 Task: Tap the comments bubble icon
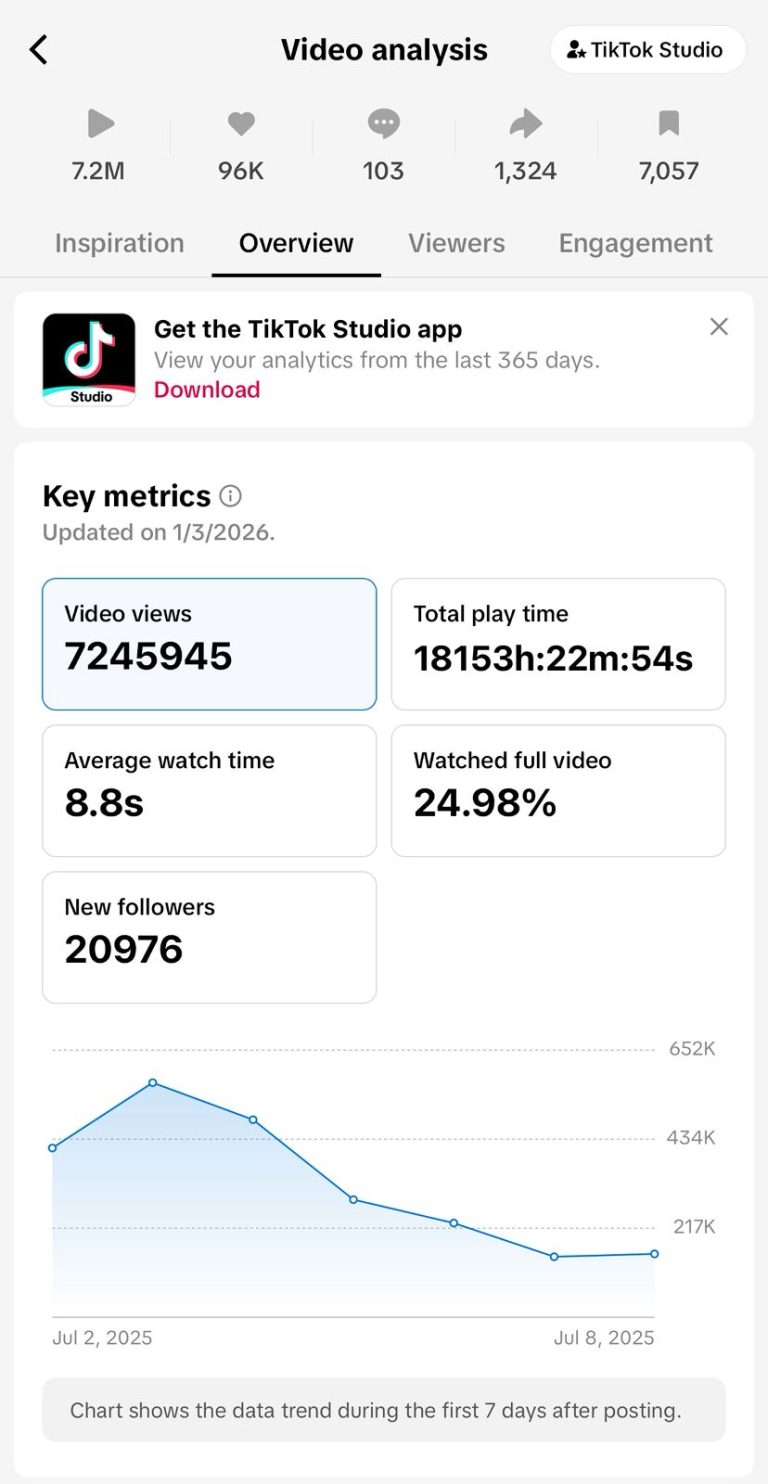pos(383,124)
